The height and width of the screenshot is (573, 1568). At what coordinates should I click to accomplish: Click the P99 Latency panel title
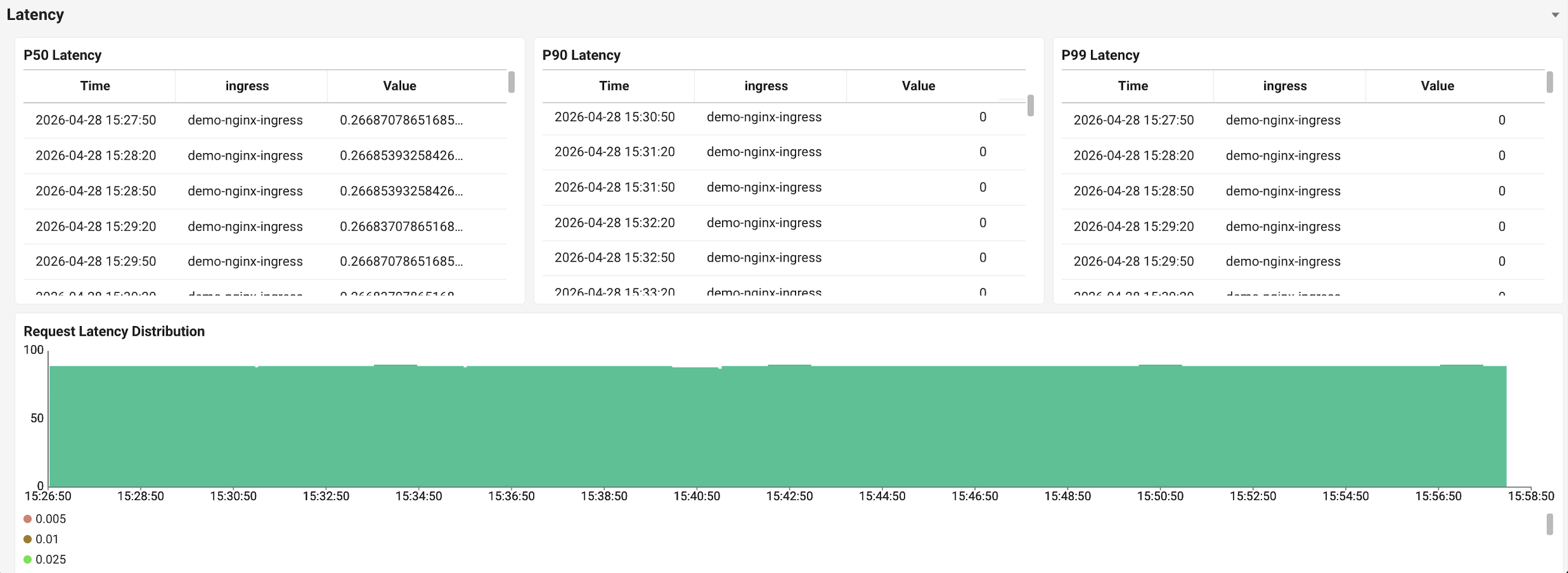[x=1101, y=56]
